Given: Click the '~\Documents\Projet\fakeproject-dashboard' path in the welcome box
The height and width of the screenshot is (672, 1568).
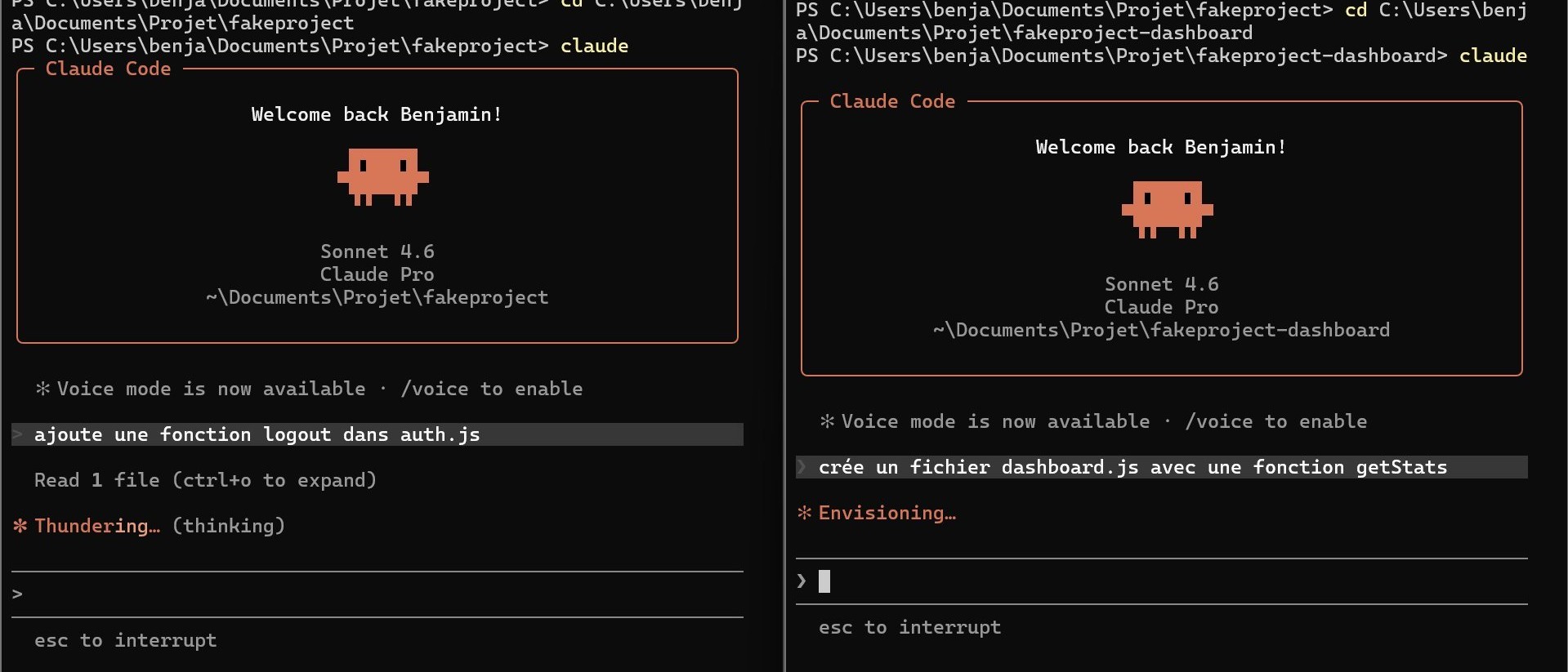Looking at the screenshot, I should coord(1162,330).
